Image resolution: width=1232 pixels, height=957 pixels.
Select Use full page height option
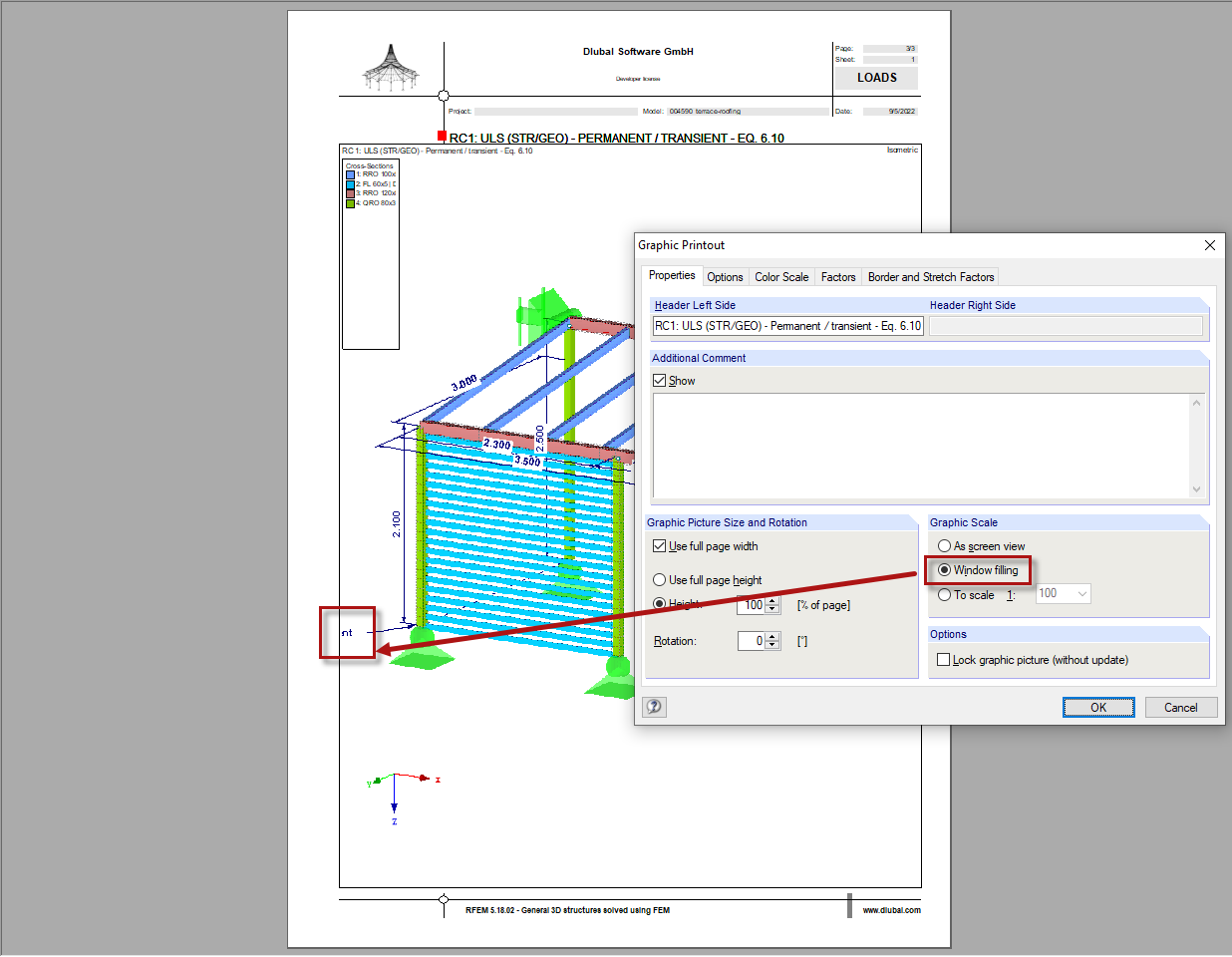pyautogui.click(x=659, y=580)
